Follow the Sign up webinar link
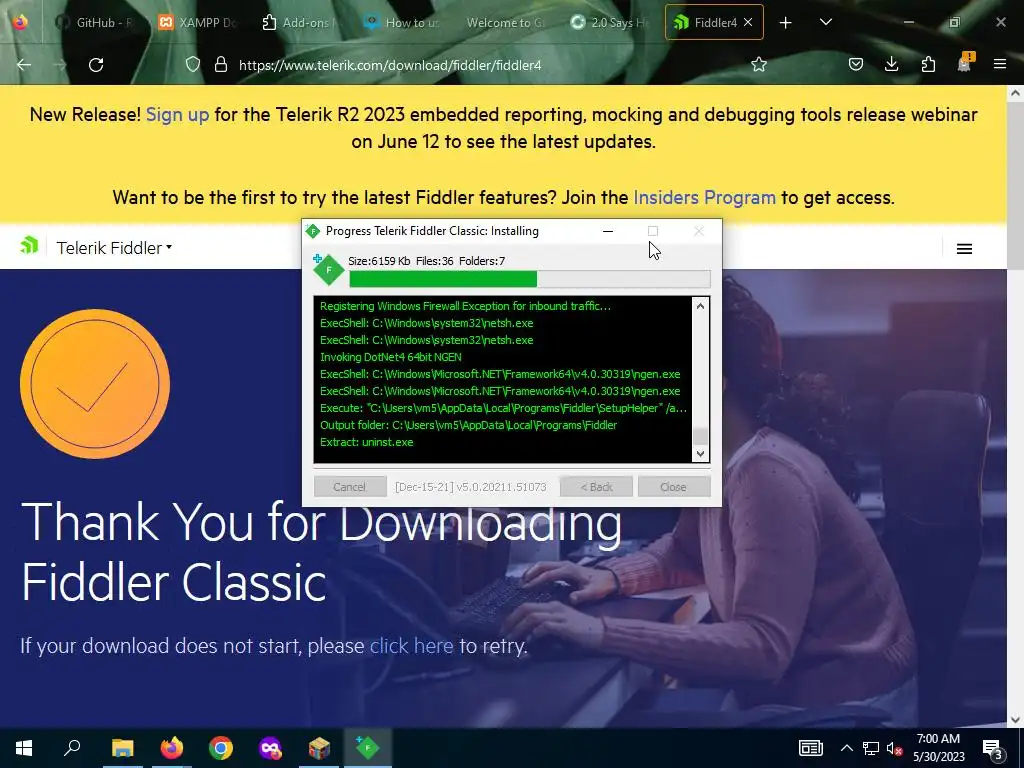Screen dimensions: 1024x768 tap(177, 114)
